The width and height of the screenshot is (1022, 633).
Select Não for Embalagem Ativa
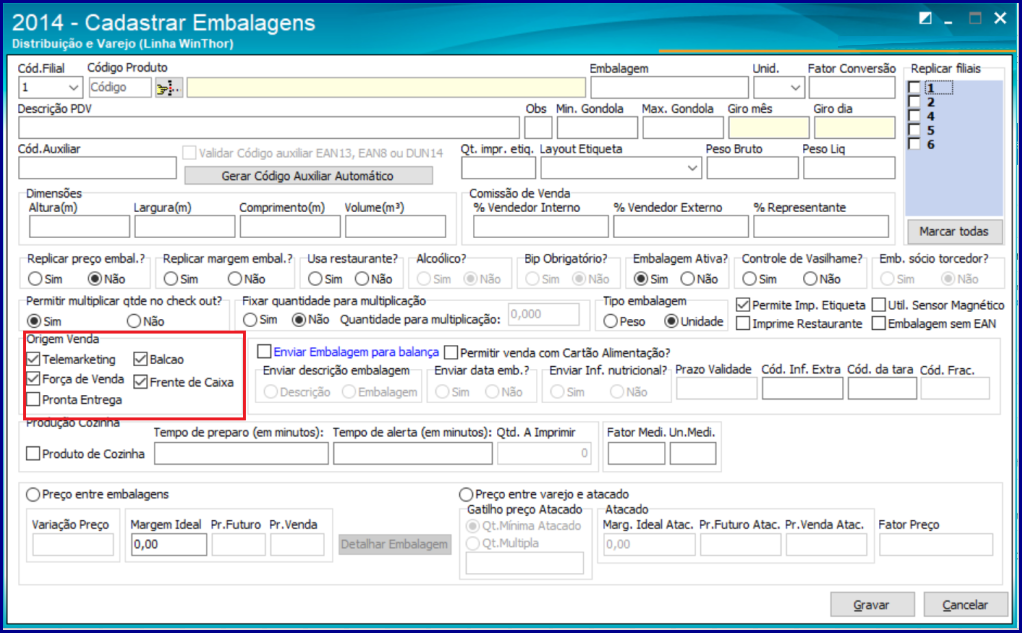tap(688, 279)
